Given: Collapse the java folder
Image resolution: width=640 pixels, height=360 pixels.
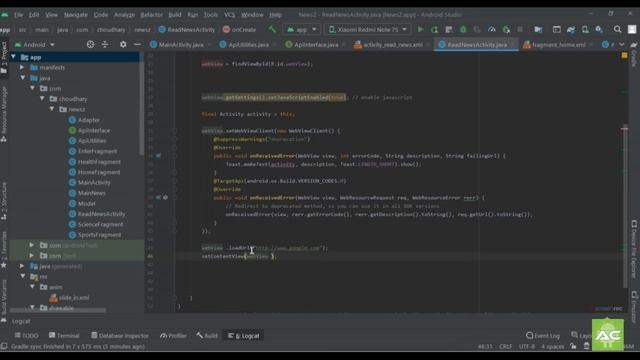Looking at the screenshot, I should click(23, 78).
